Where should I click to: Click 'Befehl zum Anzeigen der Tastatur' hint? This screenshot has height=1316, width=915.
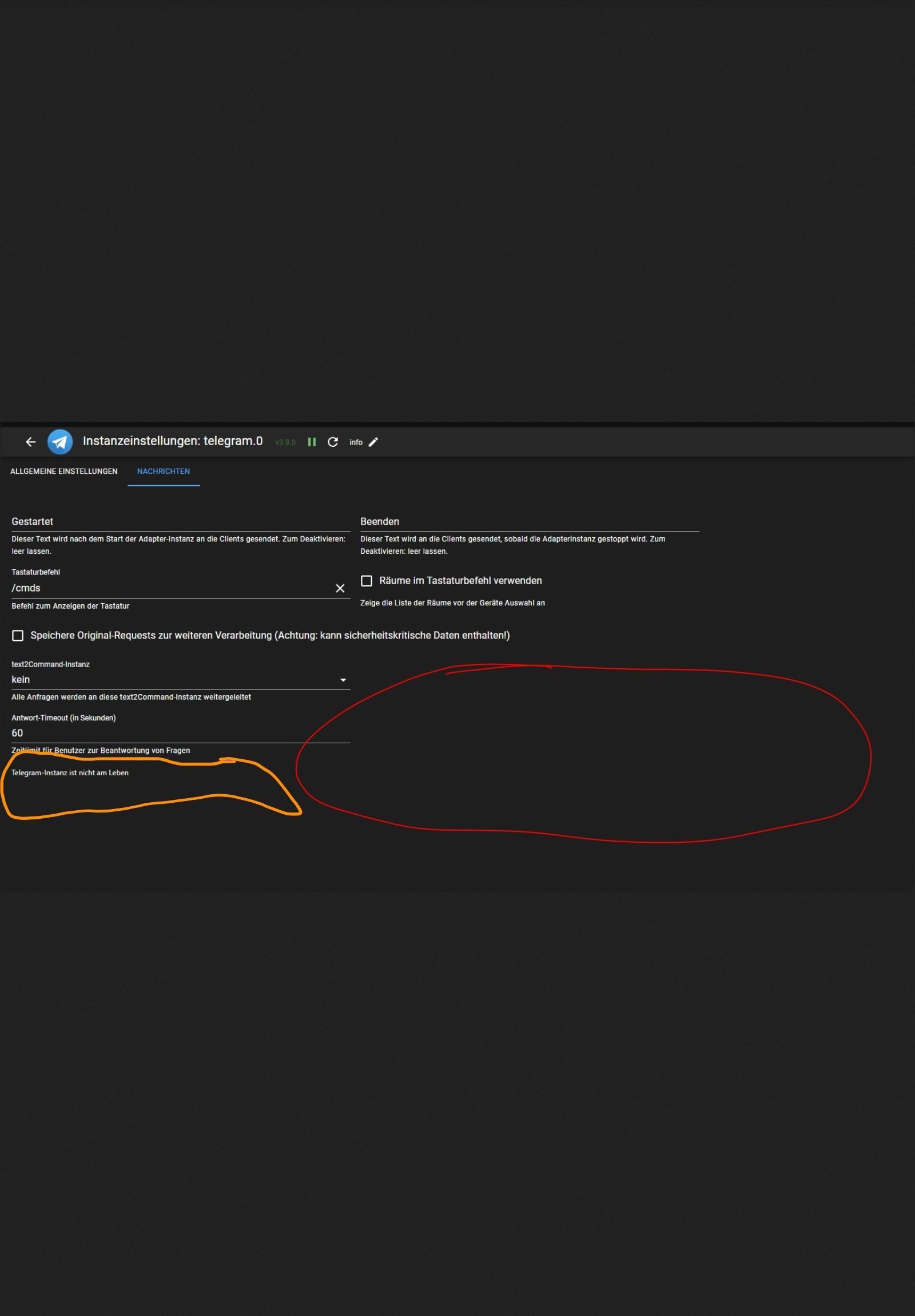coord(70,606)
